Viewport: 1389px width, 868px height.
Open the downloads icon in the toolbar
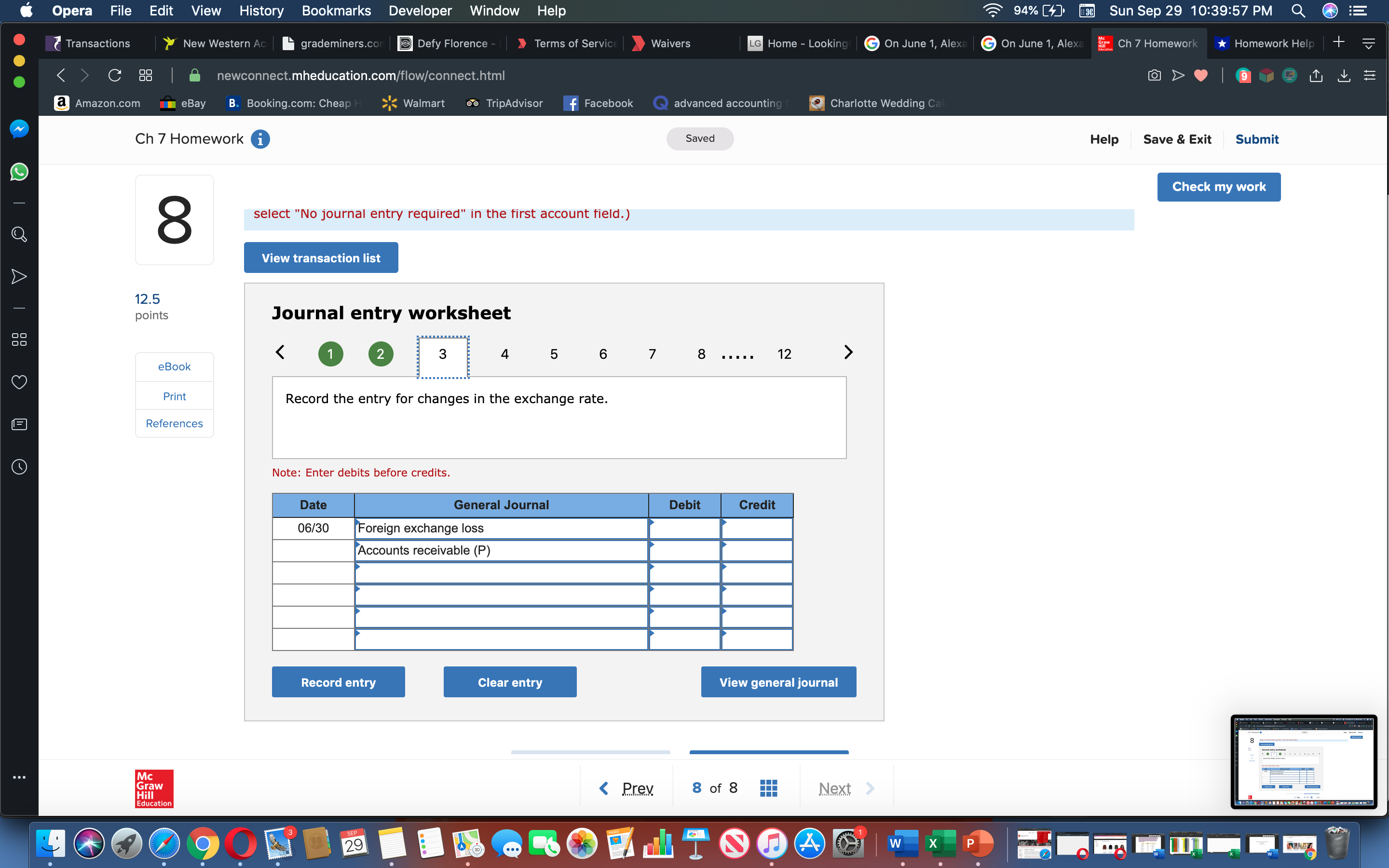coord(1344,75)
